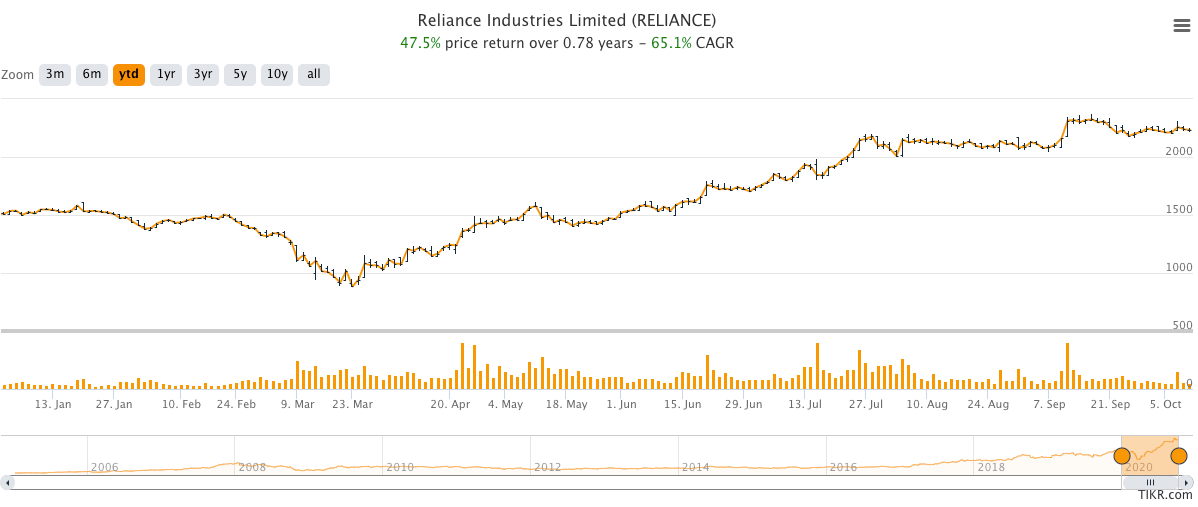
Task: Set zoom range to 3m
Action: coord(55,74)
